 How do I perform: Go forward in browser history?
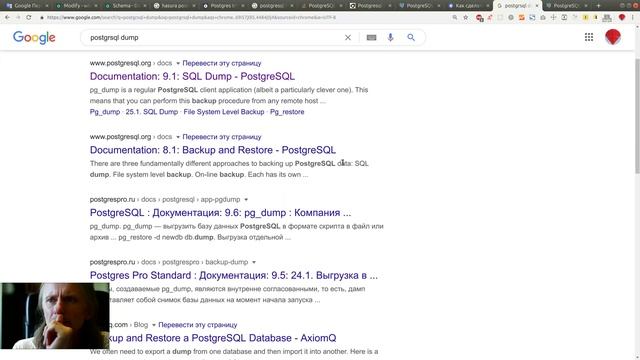tap(18, 18)
